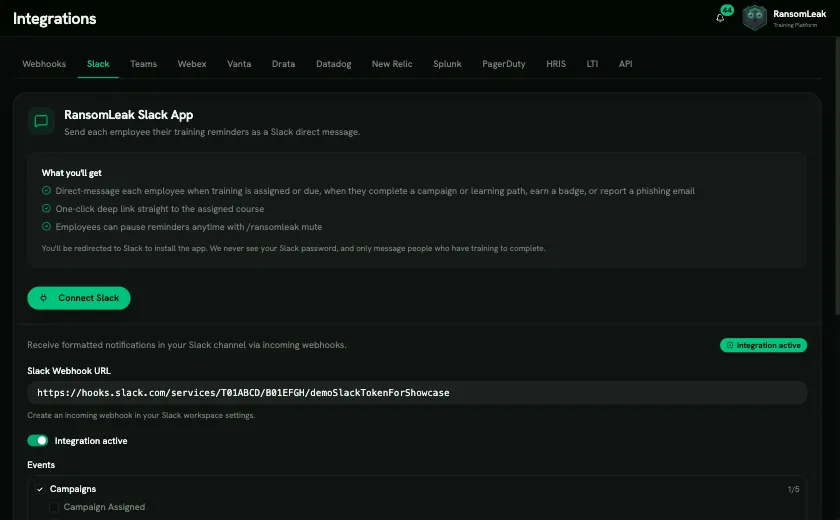Click the RansomLeak owl avatar
Viewport: 840px width, 520px height.
[x=754, y=18]
